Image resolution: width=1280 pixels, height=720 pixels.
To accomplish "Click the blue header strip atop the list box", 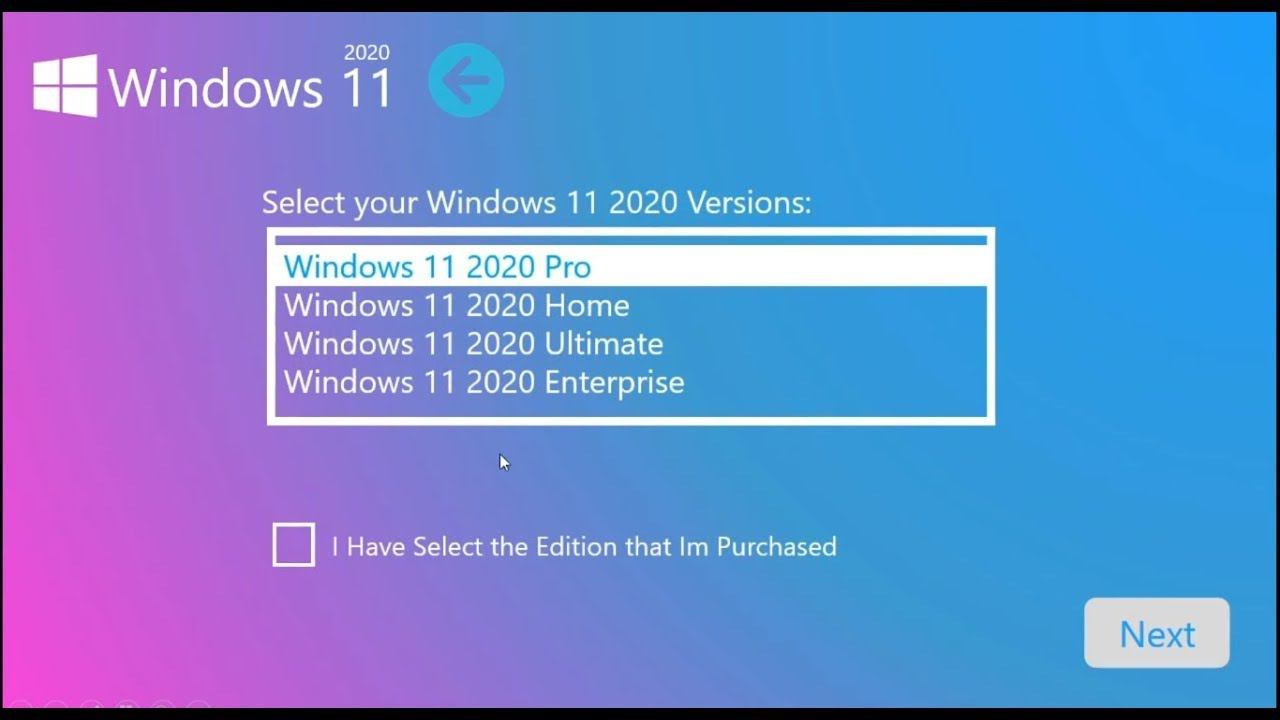I will (x=631, y=240).
